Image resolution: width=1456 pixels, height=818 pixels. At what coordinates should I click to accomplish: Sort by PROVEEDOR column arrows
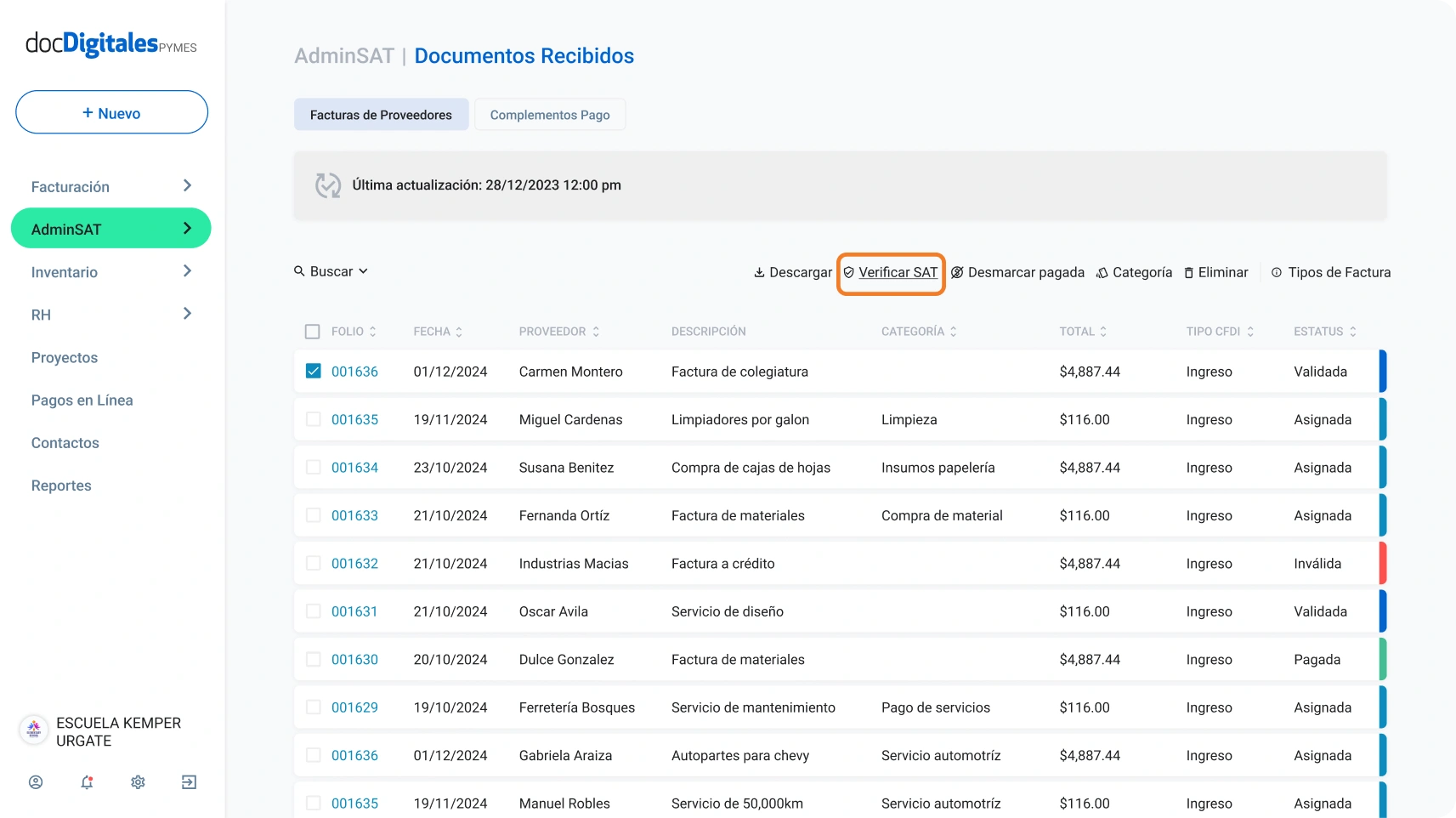(x=596, y=332)
